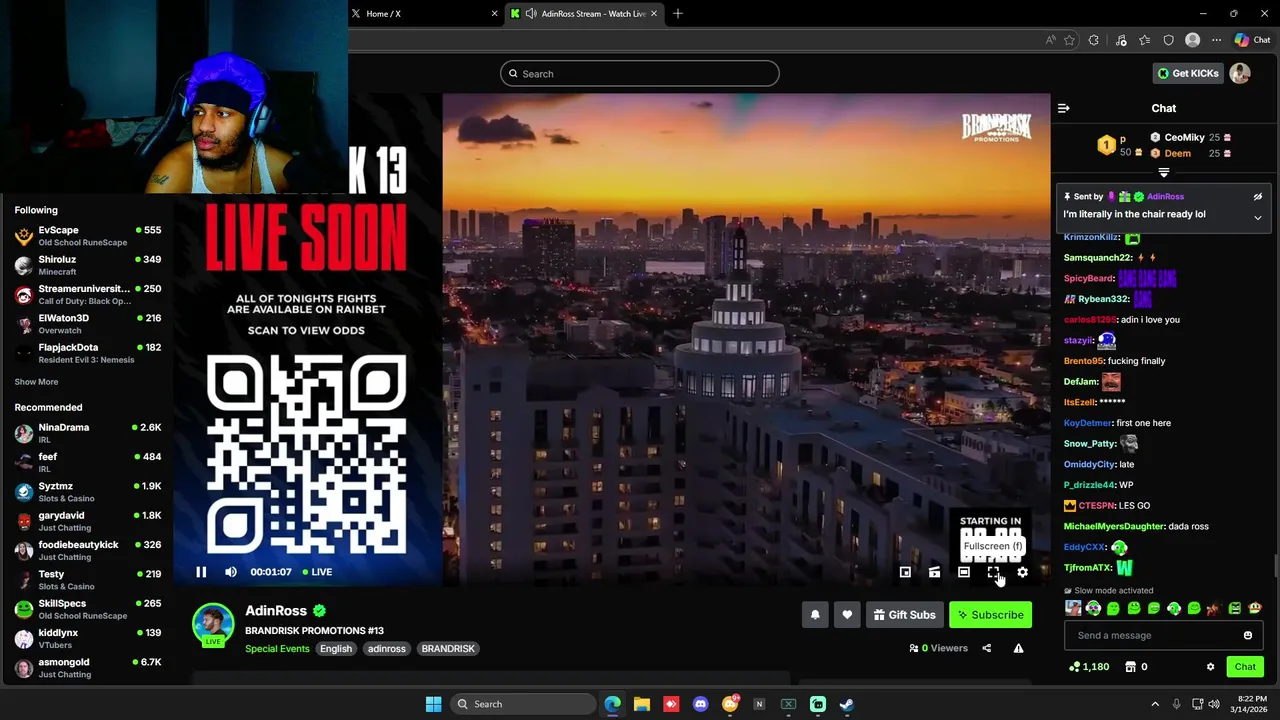Image resolution: width=1280 pixels, height=720 pixels.
Task: Open Steam from the taskbar
Action: click(846, 704)
